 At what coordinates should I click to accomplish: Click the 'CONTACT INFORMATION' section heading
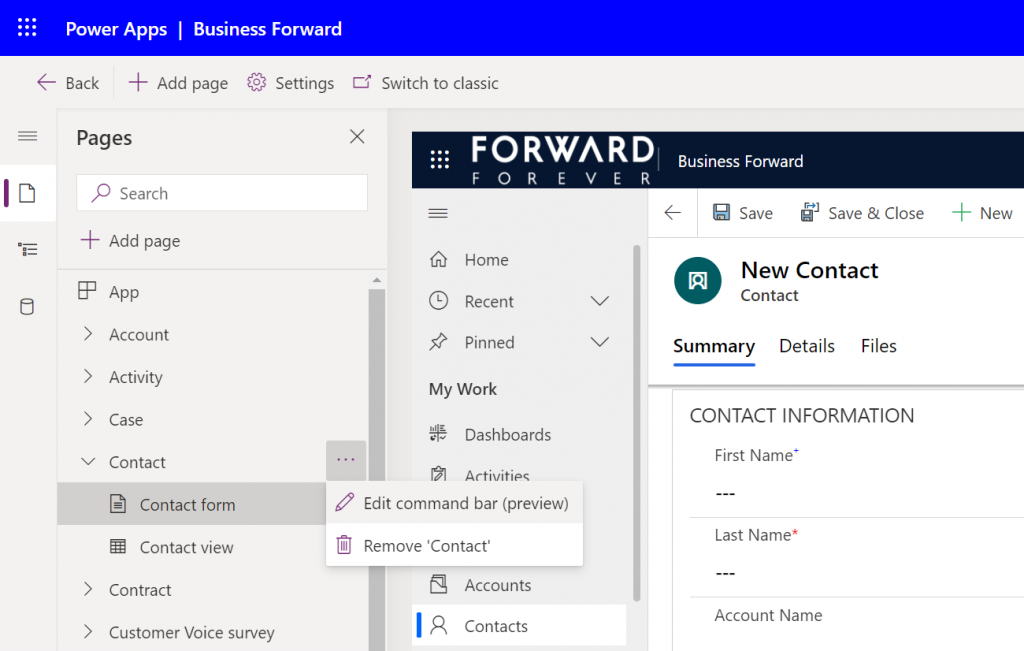click(x=801, y=415)
